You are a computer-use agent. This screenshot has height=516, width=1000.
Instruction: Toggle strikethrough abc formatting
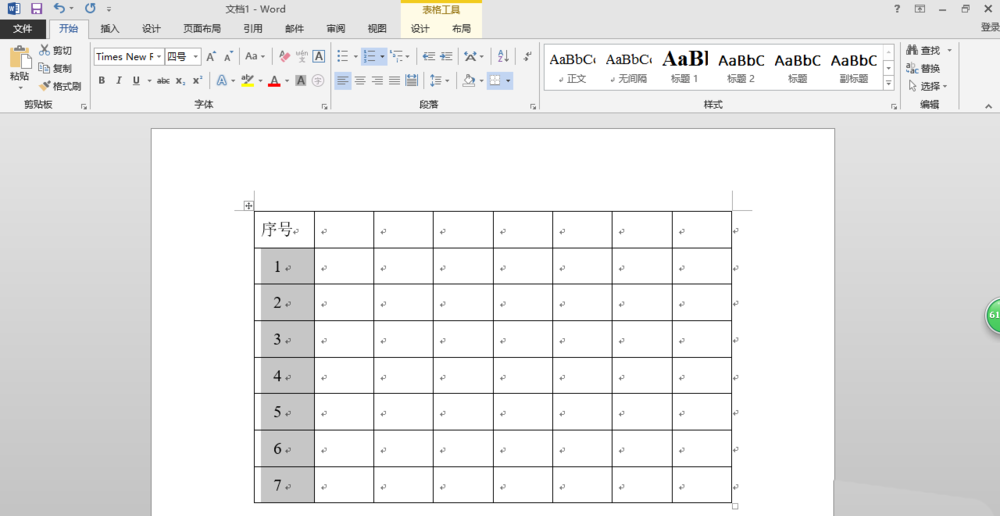pos(163,81)
